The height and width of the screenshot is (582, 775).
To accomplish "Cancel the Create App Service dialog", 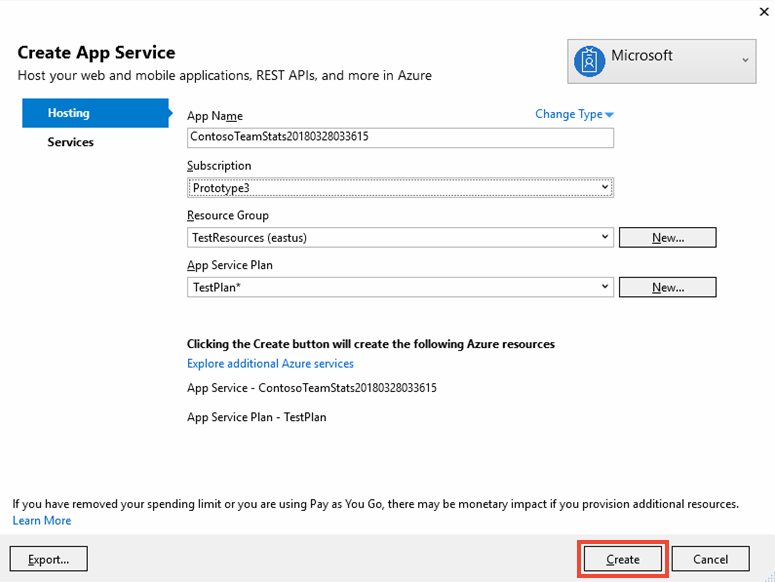I will pyautogui.click(x=710, y=559).
